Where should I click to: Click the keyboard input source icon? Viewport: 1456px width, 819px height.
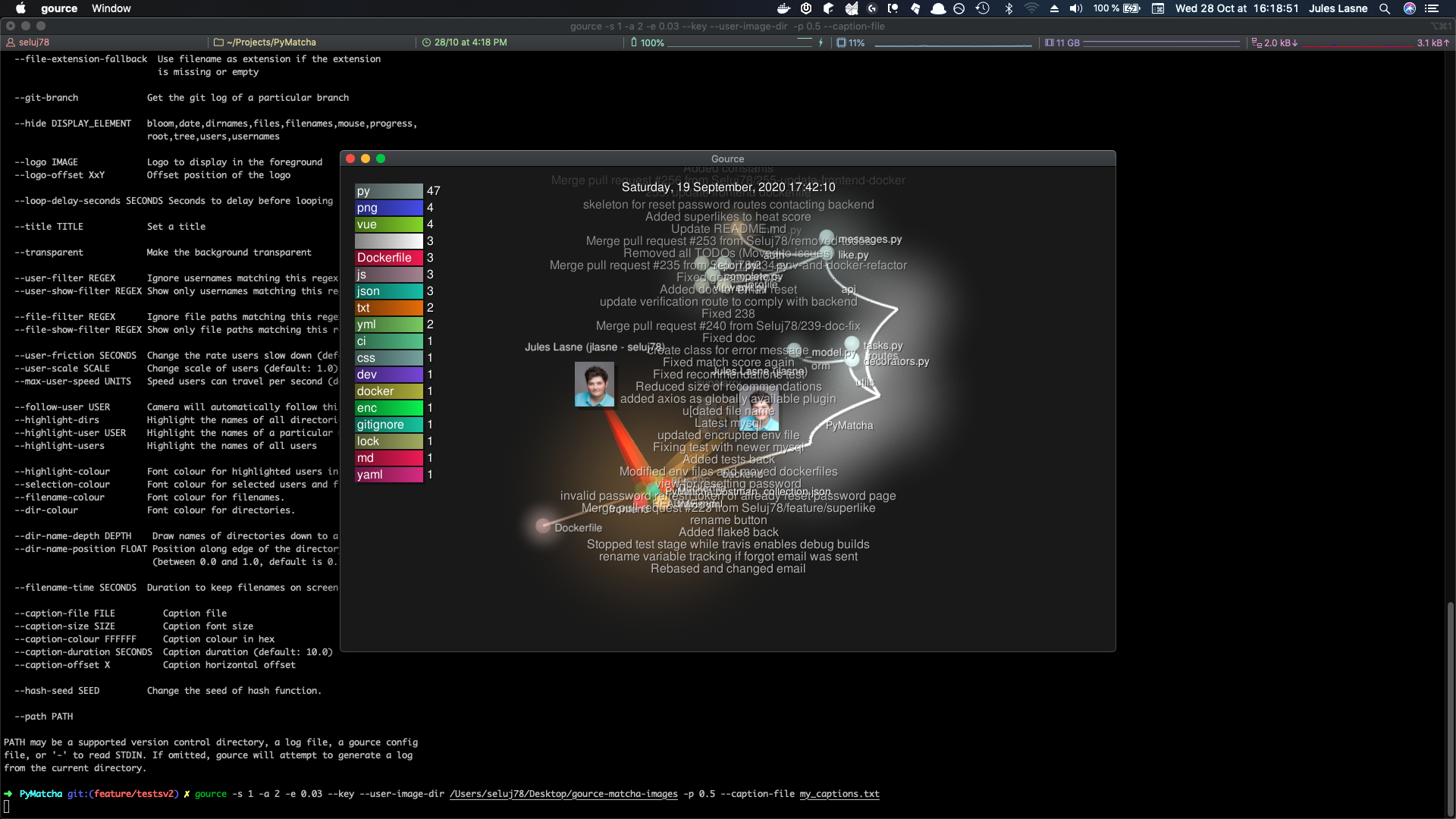pos(1158,8)
